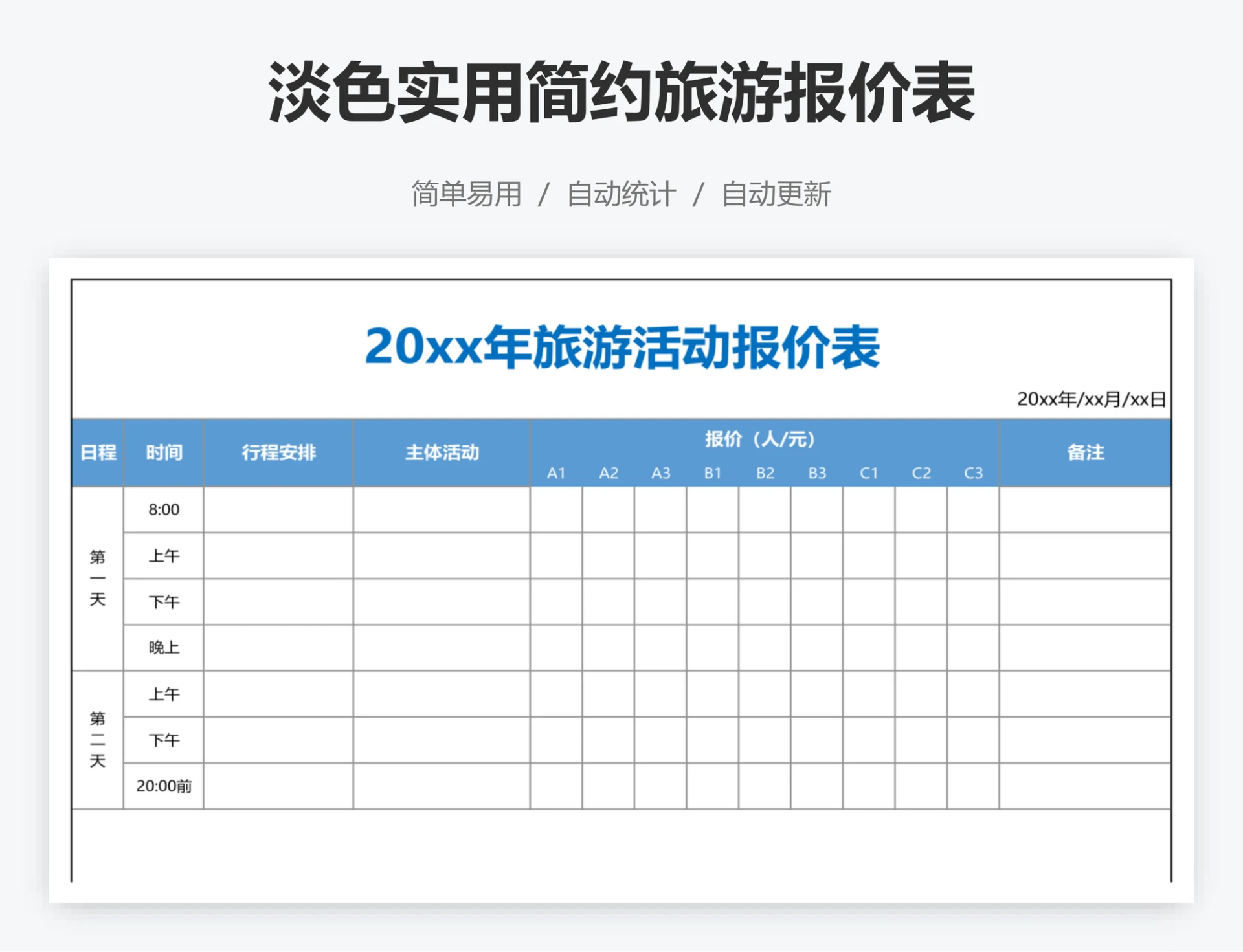
Task: Click the 行程安排 header cell
Action: coord(278,453)
